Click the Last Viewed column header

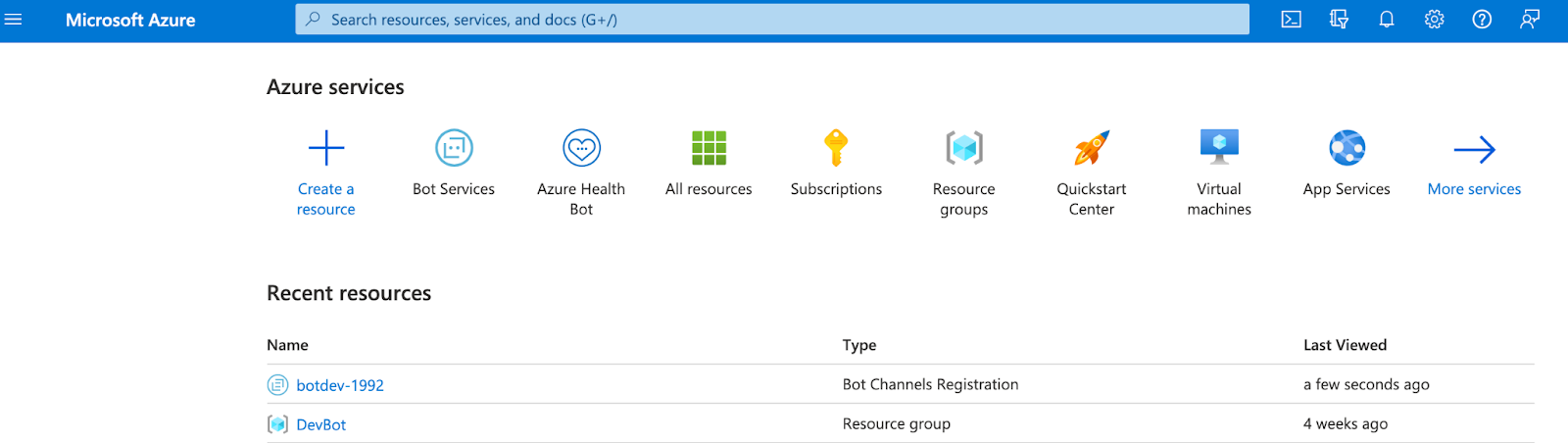[x=1346, y=345]
